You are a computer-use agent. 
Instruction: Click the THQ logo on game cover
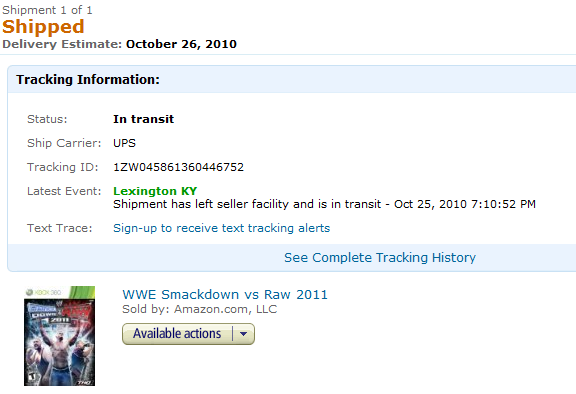coord(85,382)
